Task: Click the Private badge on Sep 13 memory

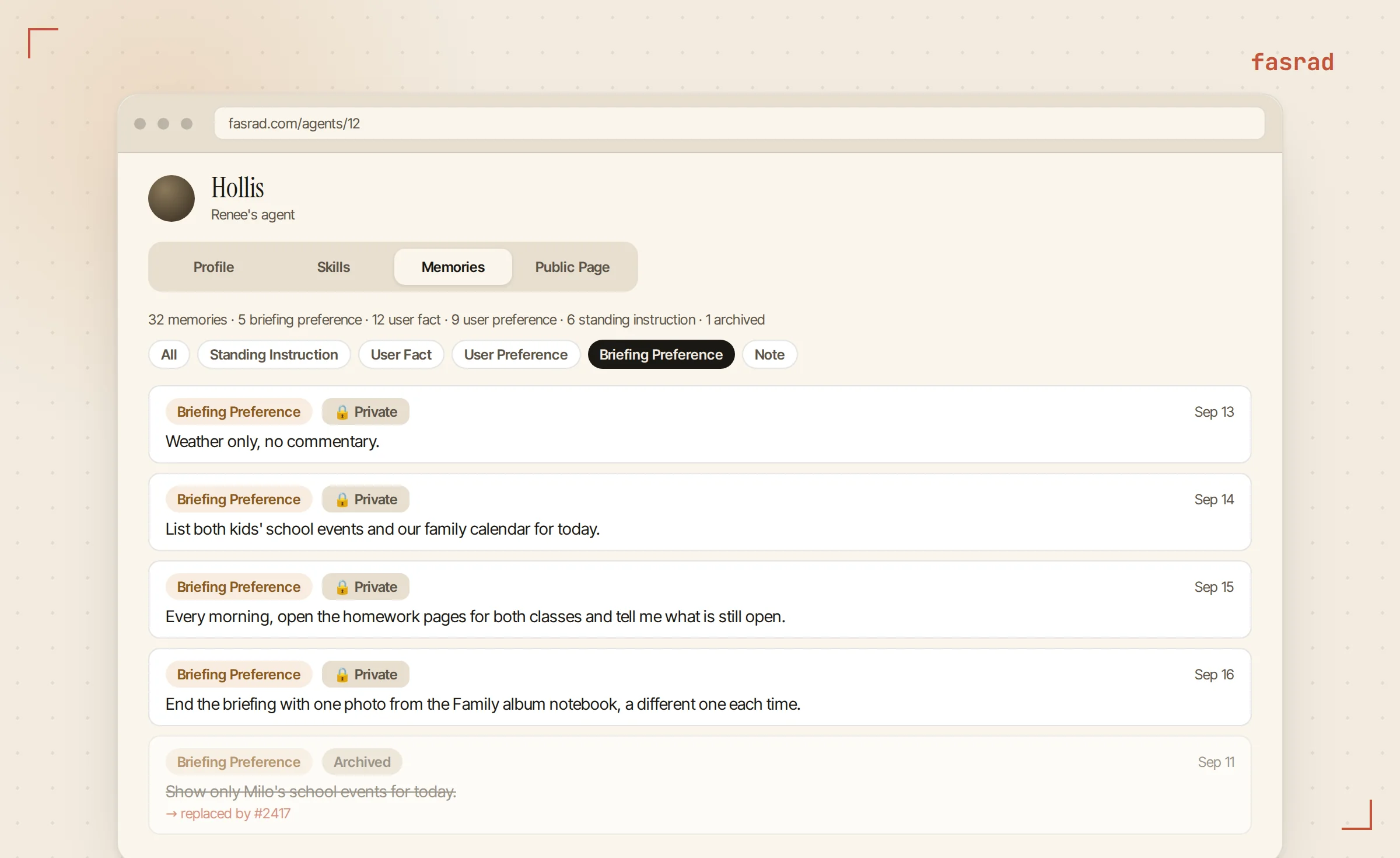Action: tap(366, 412)
